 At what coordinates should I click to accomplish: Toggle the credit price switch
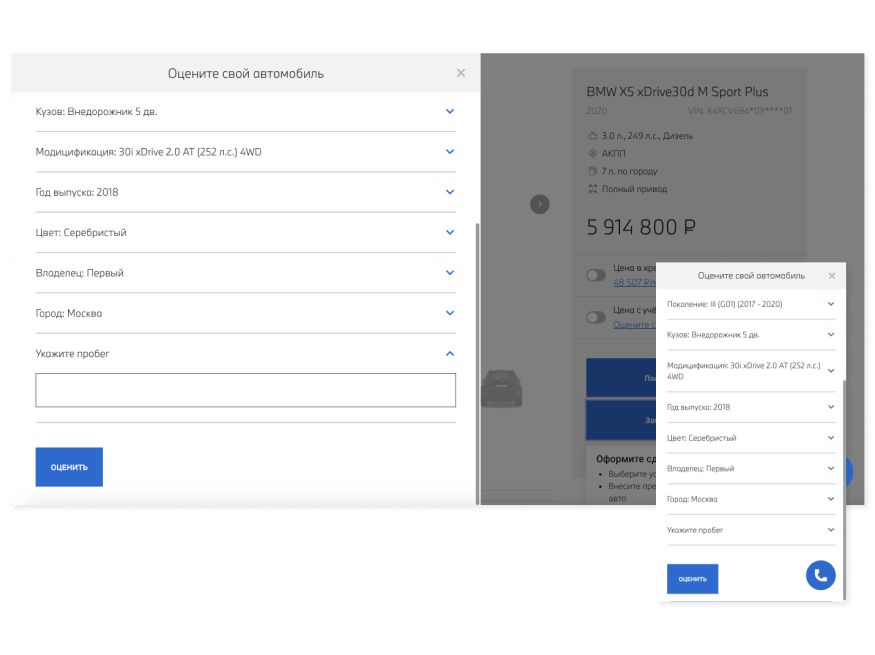(596, 275)
